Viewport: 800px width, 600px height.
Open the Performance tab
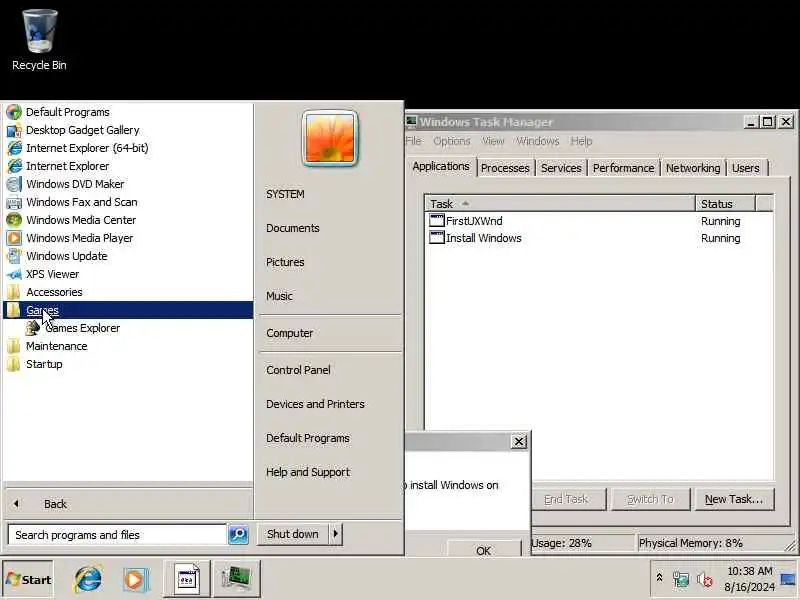pos(623,168)
